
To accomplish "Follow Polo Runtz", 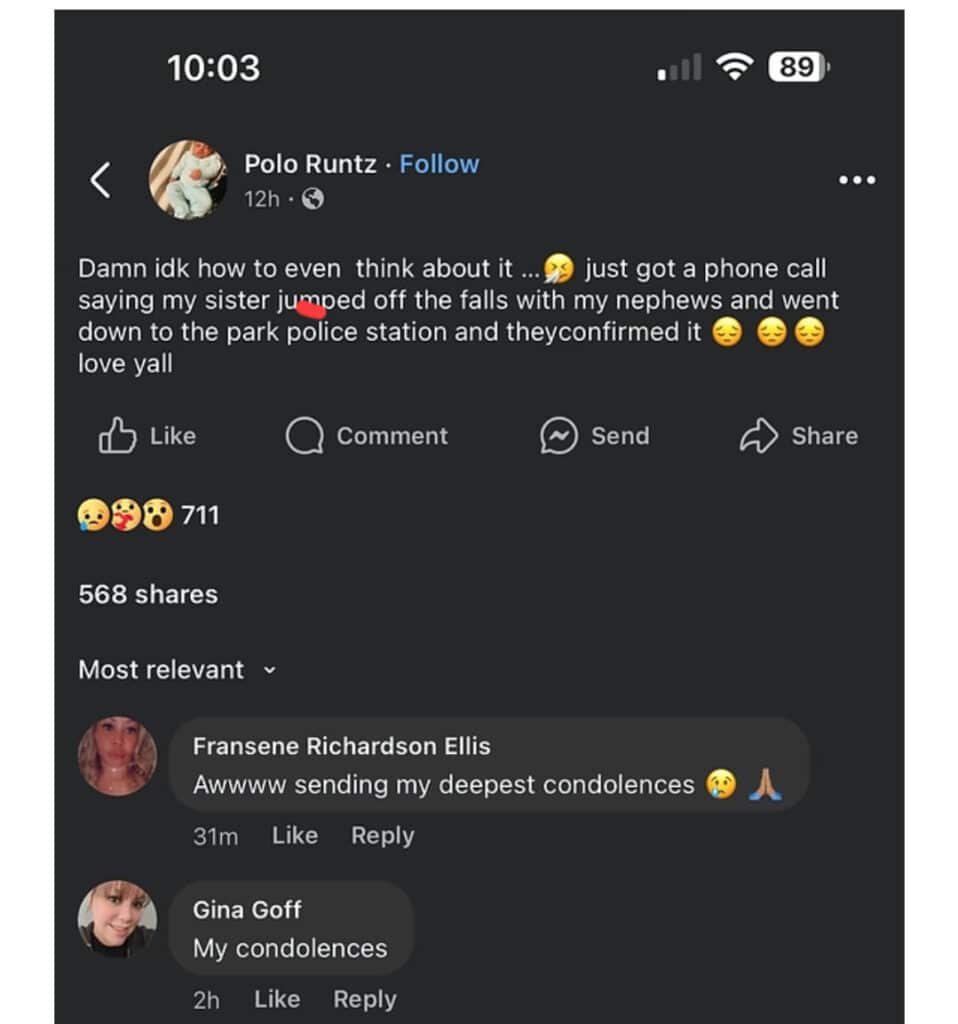I will click(x=439, y=164).
